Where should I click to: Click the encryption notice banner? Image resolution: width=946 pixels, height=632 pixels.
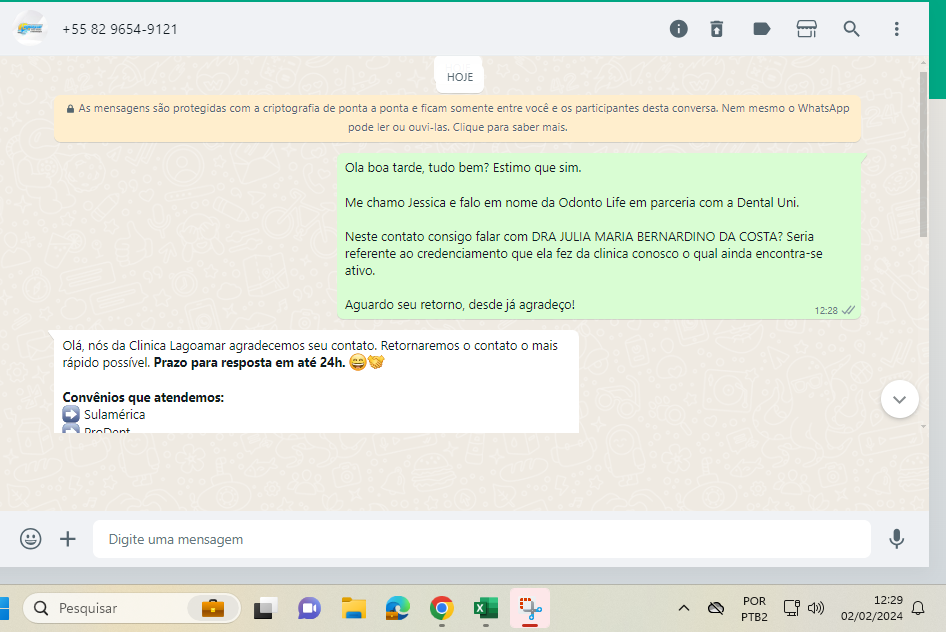point(457,118)
